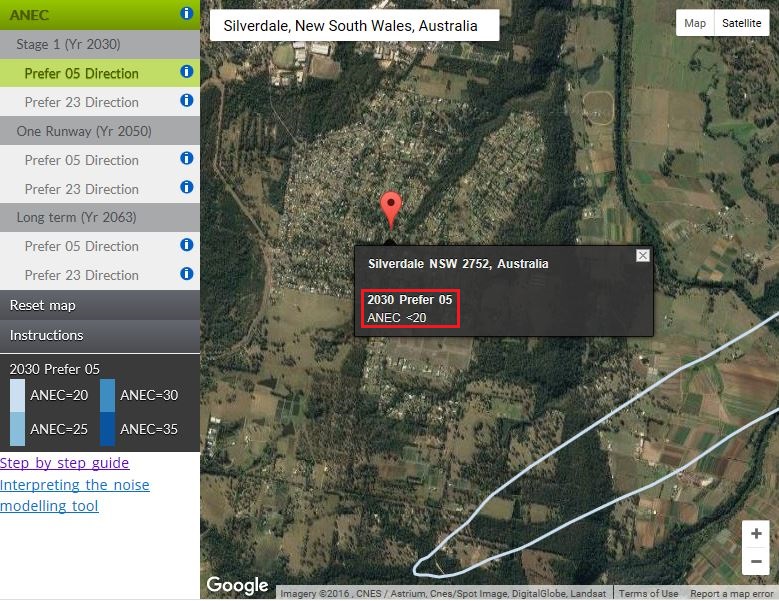
Task: Click the Stage 1 (Yr 2030) heading
Action: [x=100, y=44]
